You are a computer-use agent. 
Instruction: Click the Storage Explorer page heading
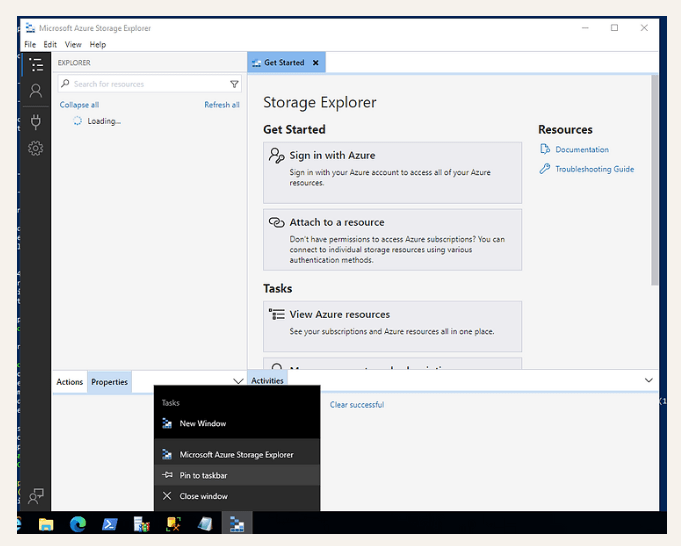[320, 103]
